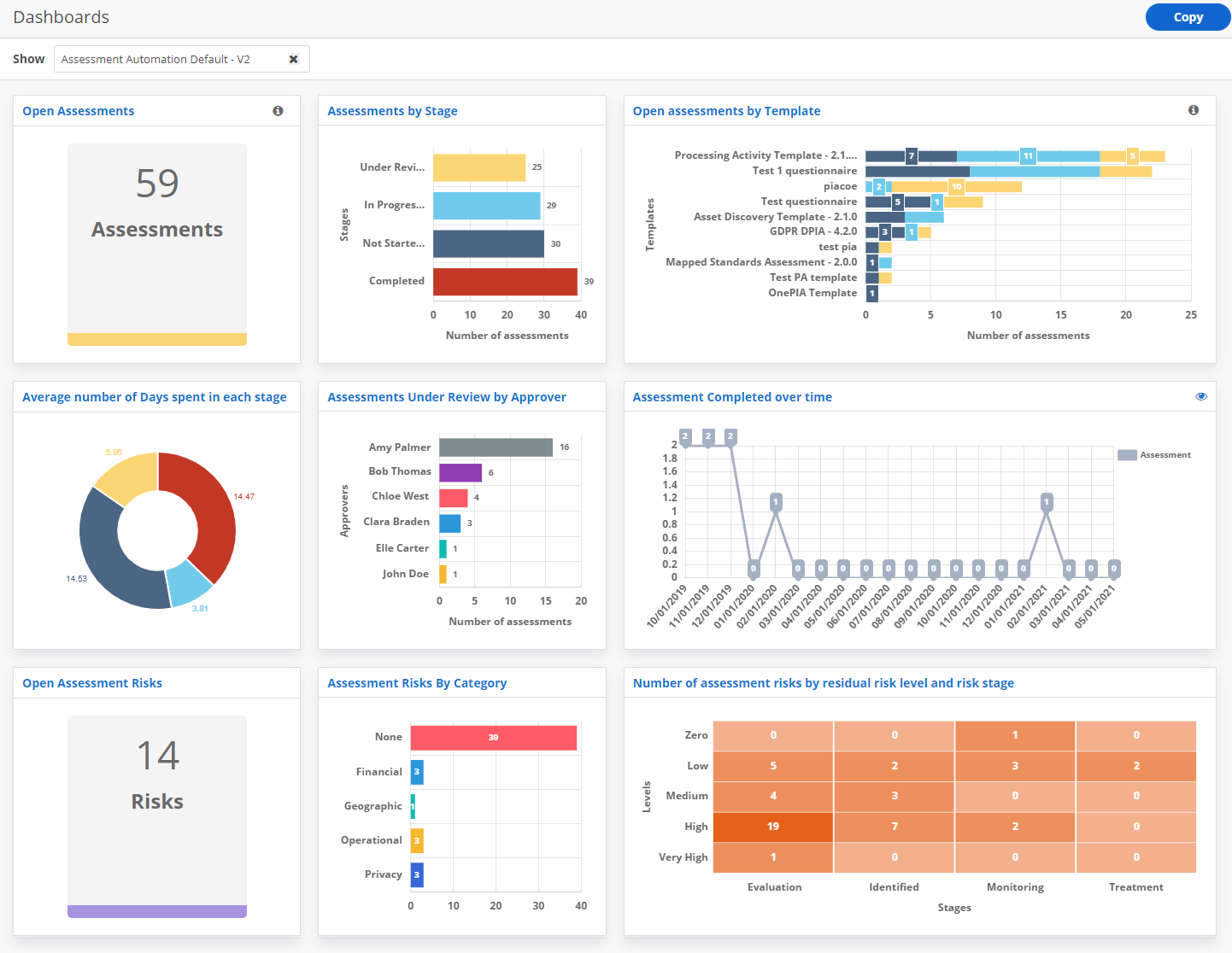Select the Completed red bar in stage chart

coord(504,282)
